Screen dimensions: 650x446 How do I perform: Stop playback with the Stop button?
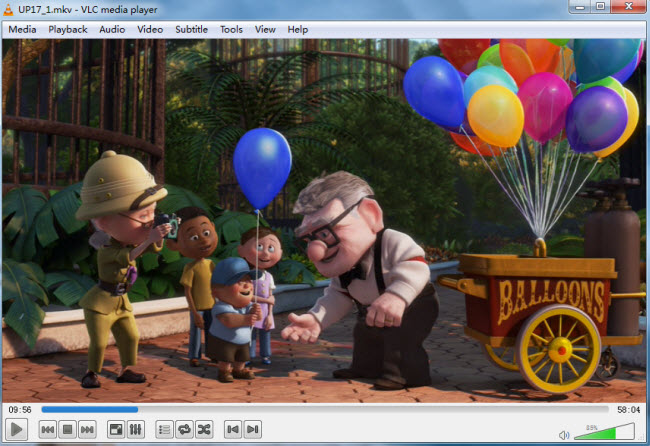(68, 429)
